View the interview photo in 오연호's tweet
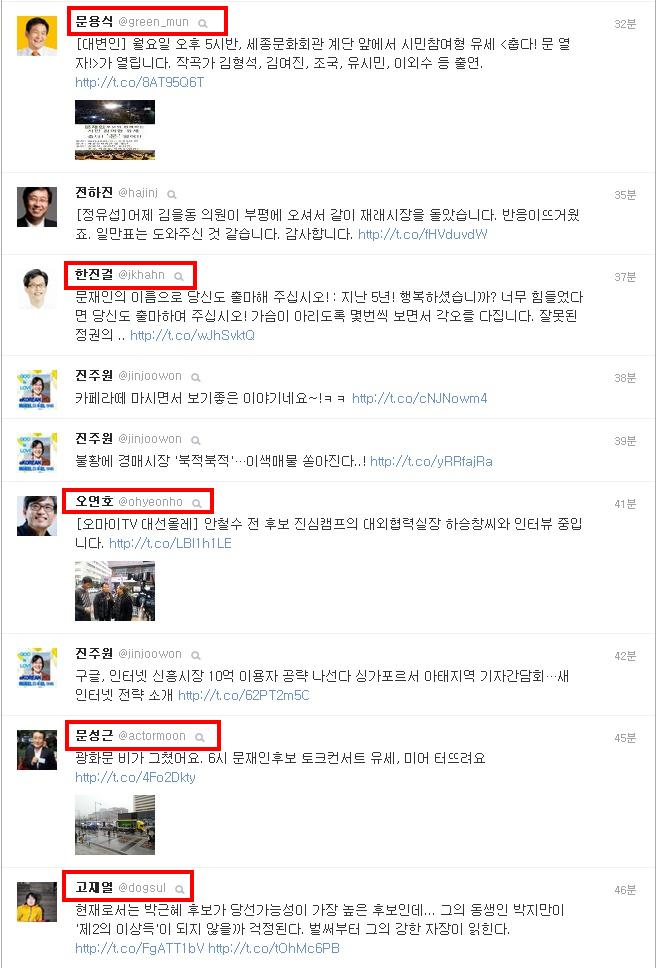The height and width of the screenshot is (968, 656). point(115,591)
